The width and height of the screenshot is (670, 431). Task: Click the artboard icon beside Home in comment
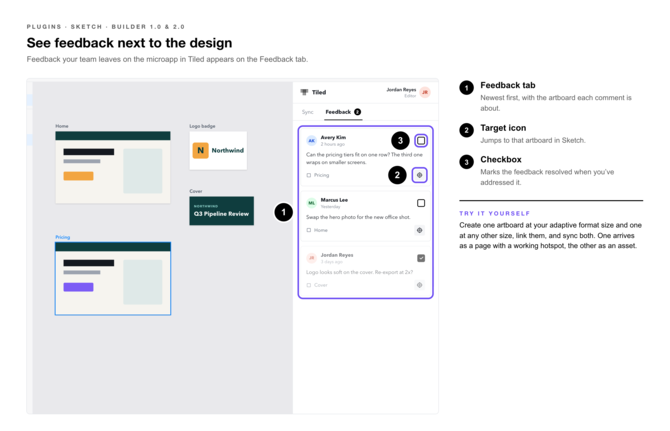[309, 230]
